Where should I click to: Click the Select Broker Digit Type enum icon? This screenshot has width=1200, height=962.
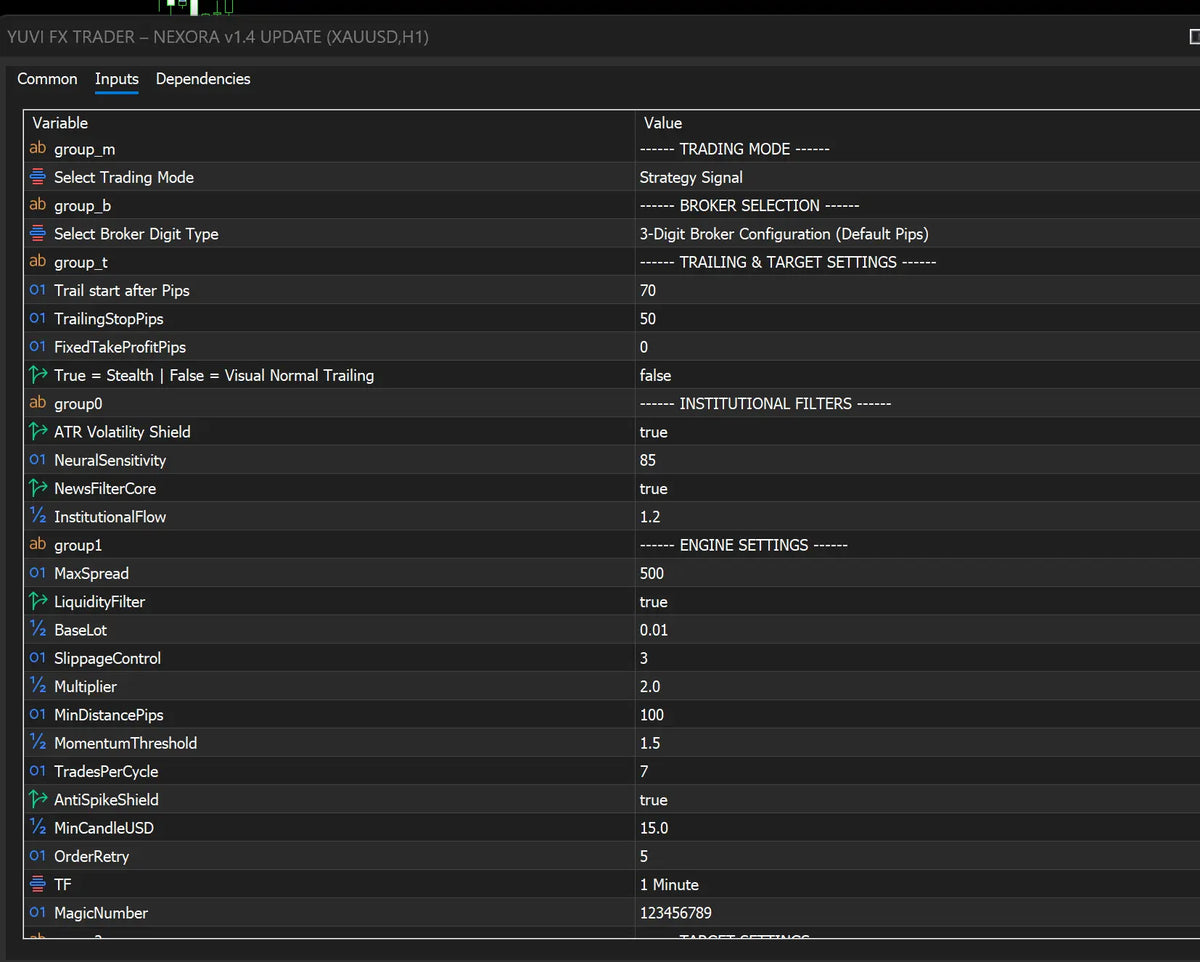pos(38,233)
